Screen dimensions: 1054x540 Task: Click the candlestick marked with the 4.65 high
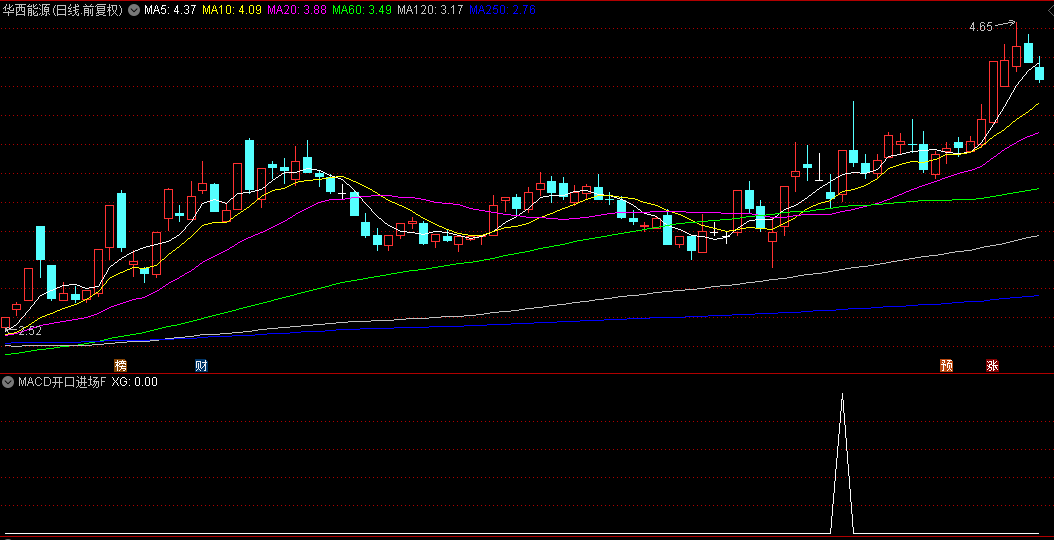[x=1016, y=55]
